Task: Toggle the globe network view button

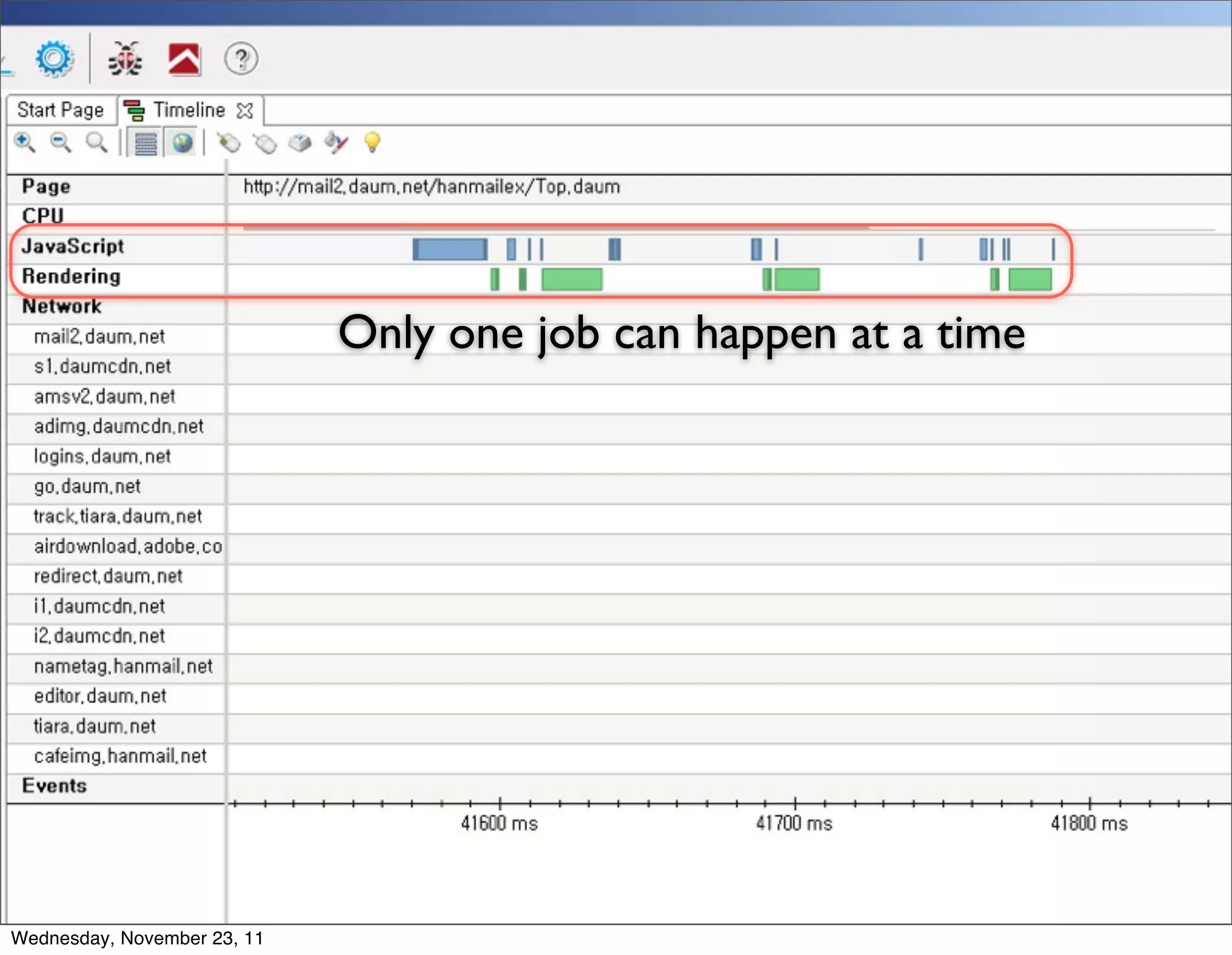Action: 182,144
